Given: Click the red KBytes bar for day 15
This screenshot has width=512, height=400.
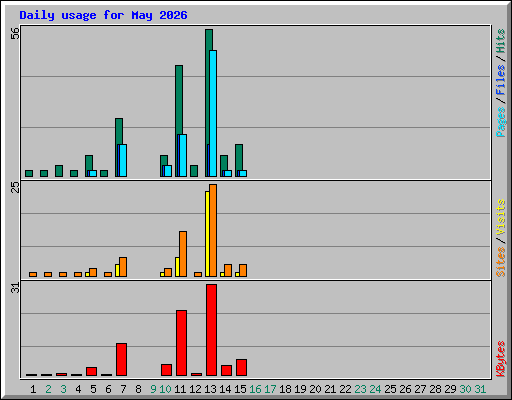Looking at the screenshot, I should click(x=241, y=367).
